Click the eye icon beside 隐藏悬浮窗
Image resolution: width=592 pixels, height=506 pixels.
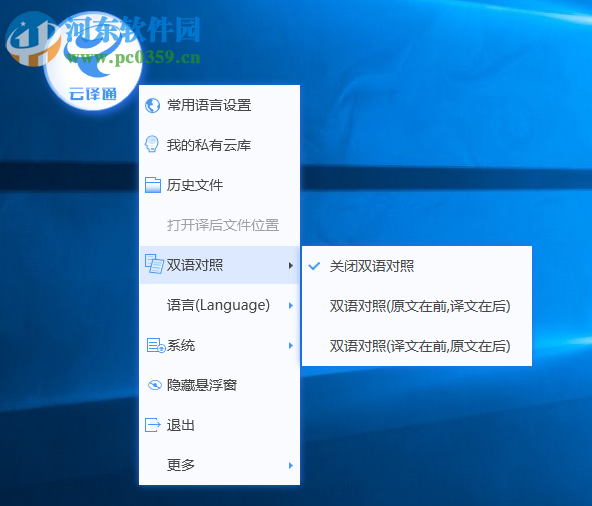point(155,385)
